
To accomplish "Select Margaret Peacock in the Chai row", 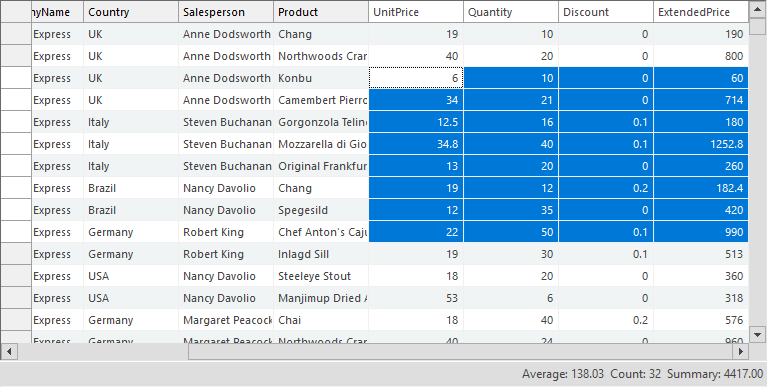I will coord(226,320).
